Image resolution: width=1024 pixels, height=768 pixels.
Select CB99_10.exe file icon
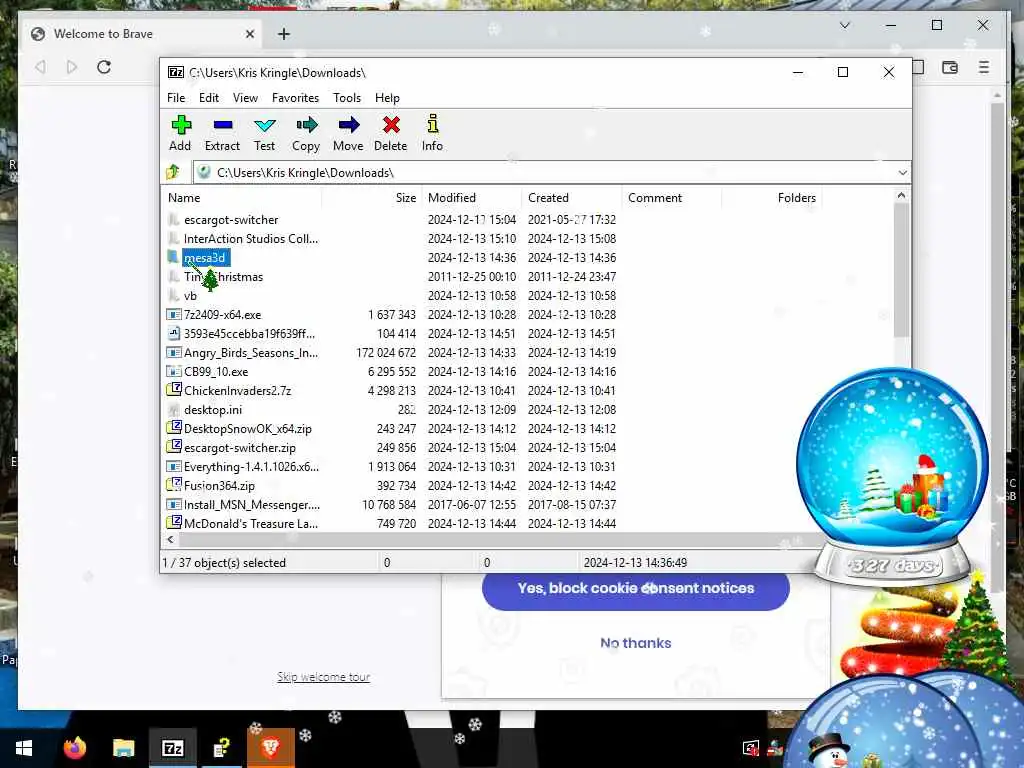click(x=173, y=372)
